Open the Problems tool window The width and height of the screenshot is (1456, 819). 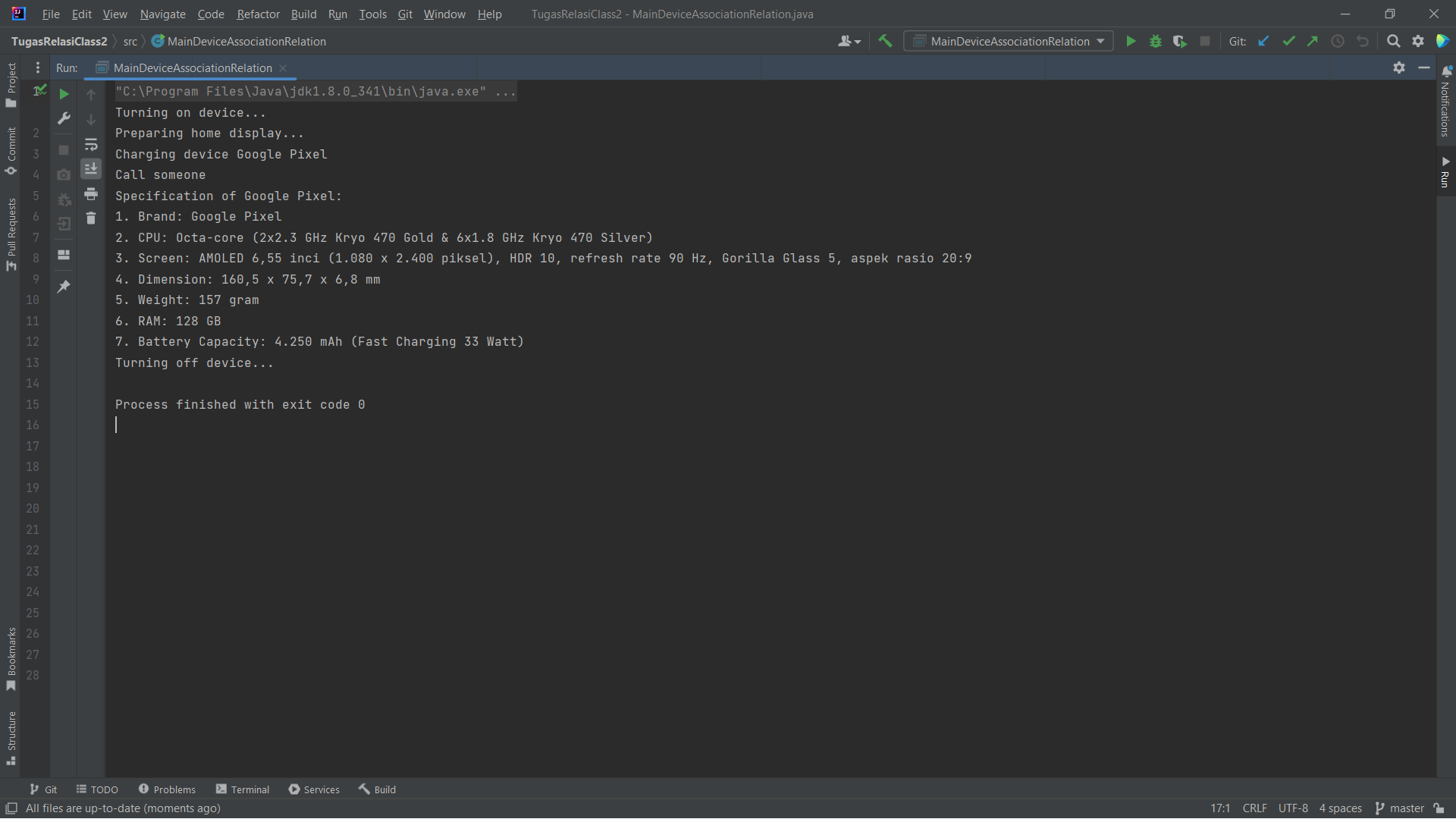pos(167,789)
